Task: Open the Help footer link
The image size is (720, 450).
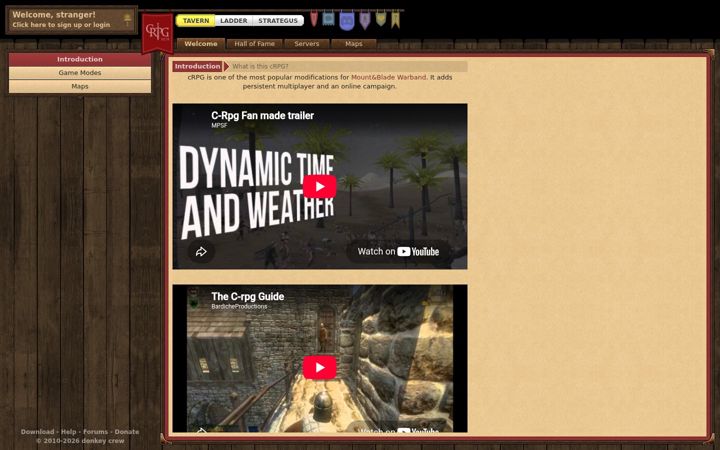Action: tap(68, 432)
